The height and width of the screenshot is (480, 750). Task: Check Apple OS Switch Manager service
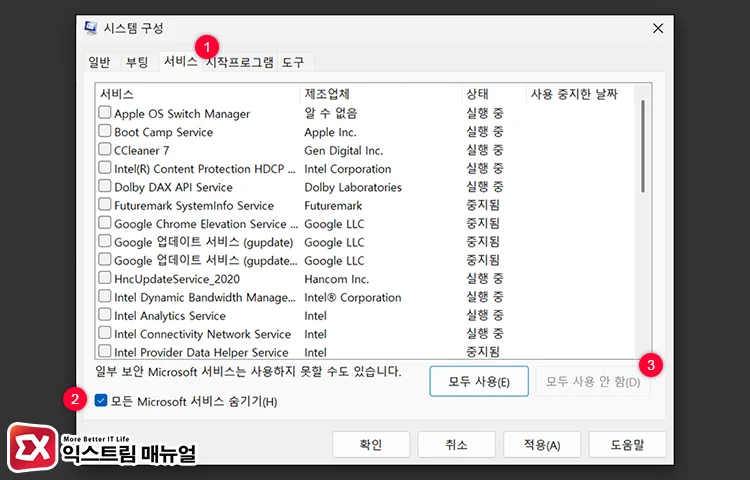(105, 112)
